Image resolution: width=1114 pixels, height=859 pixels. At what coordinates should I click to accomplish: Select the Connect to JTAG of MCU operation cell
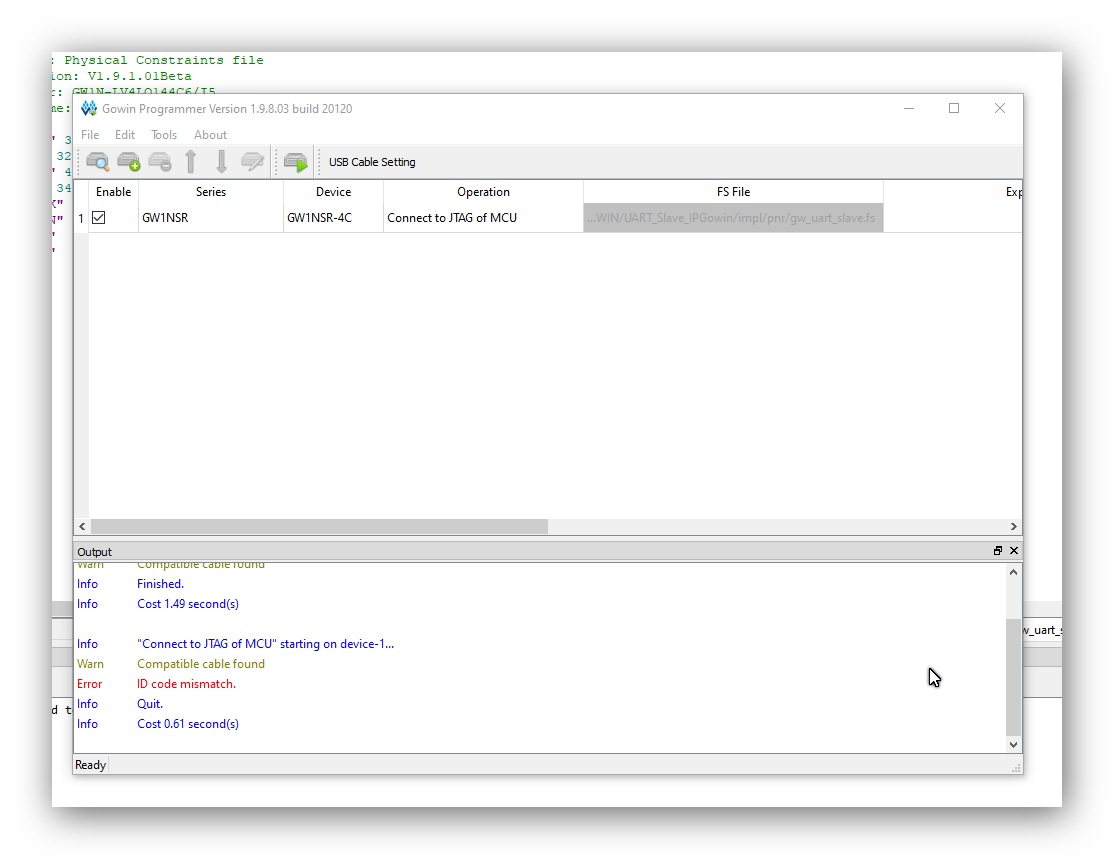[483, 217]
